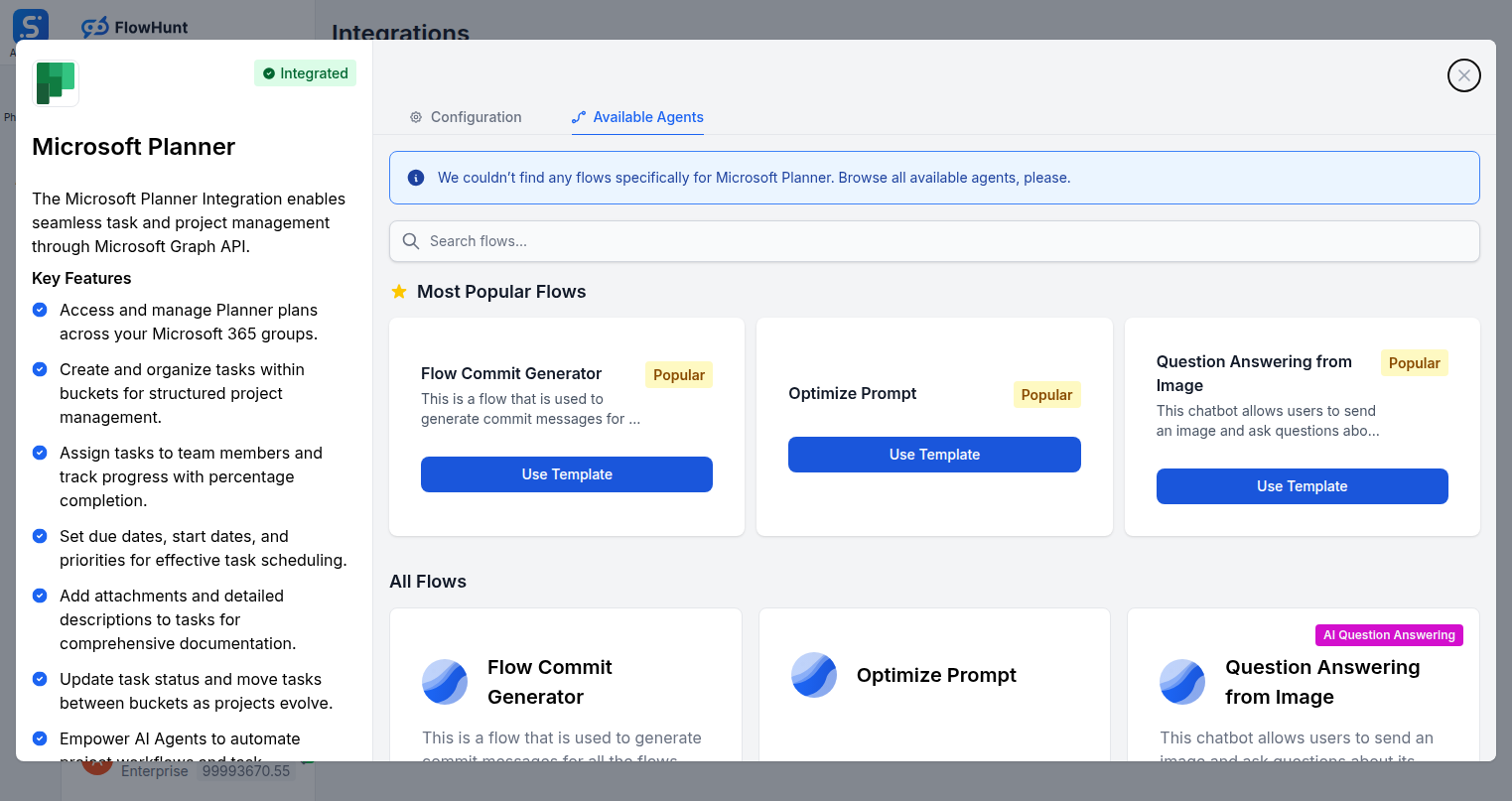Click the info icon in the blue banner

[x=415, y=177]
